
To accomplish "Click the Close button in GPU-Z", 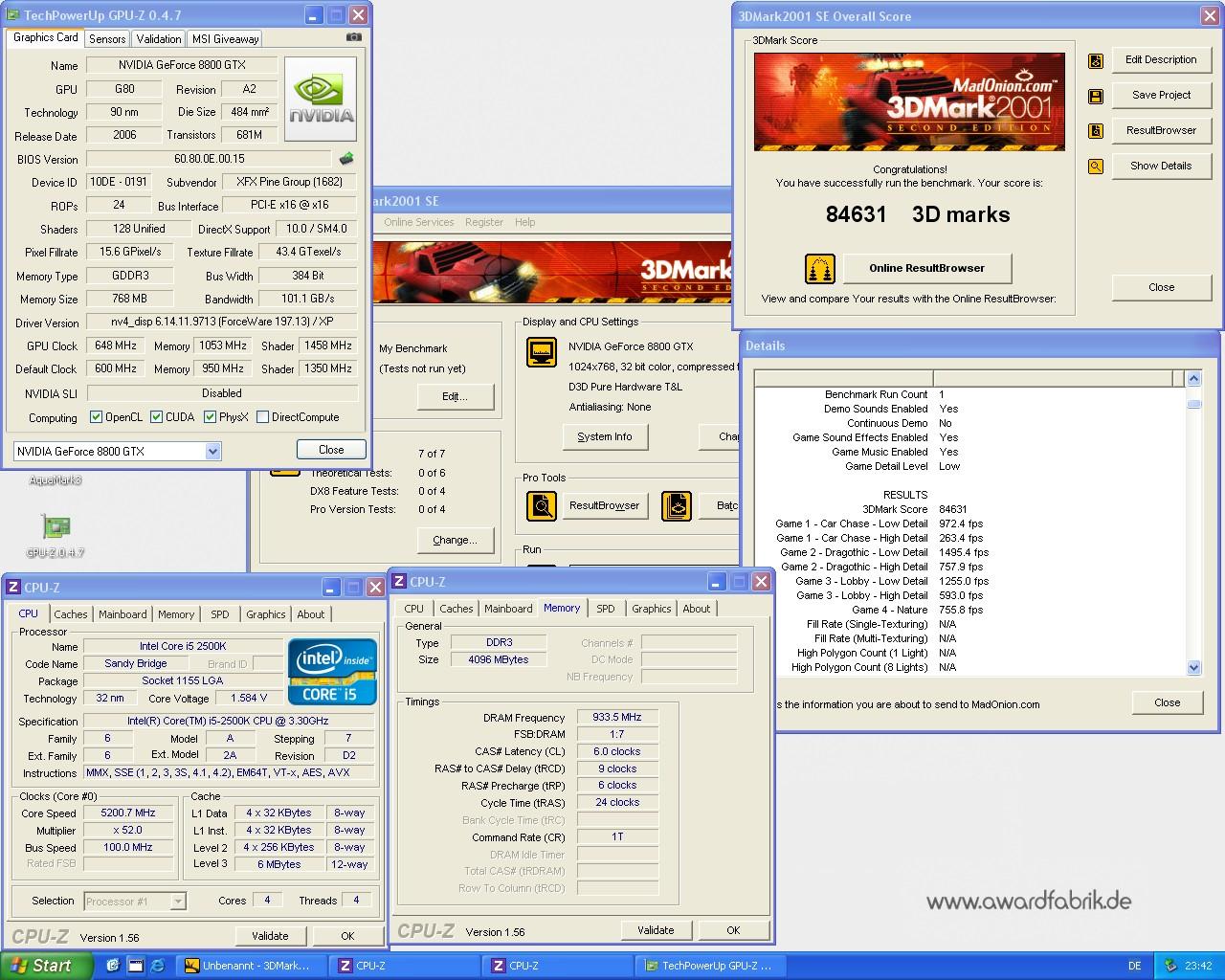I will tap(331, 450).
